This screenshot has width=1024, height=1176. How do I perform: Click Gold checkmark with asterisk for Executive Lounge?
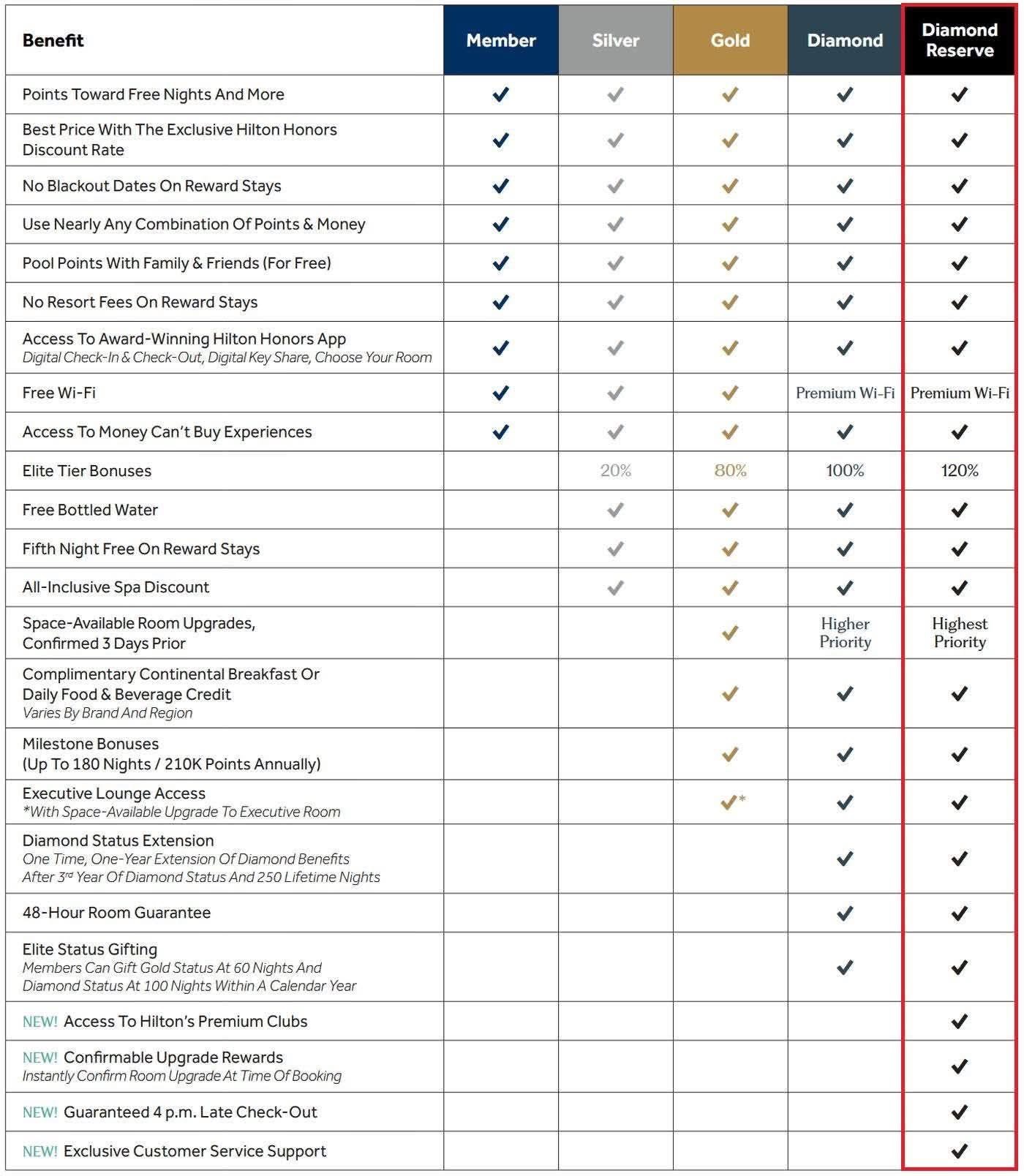731,802
